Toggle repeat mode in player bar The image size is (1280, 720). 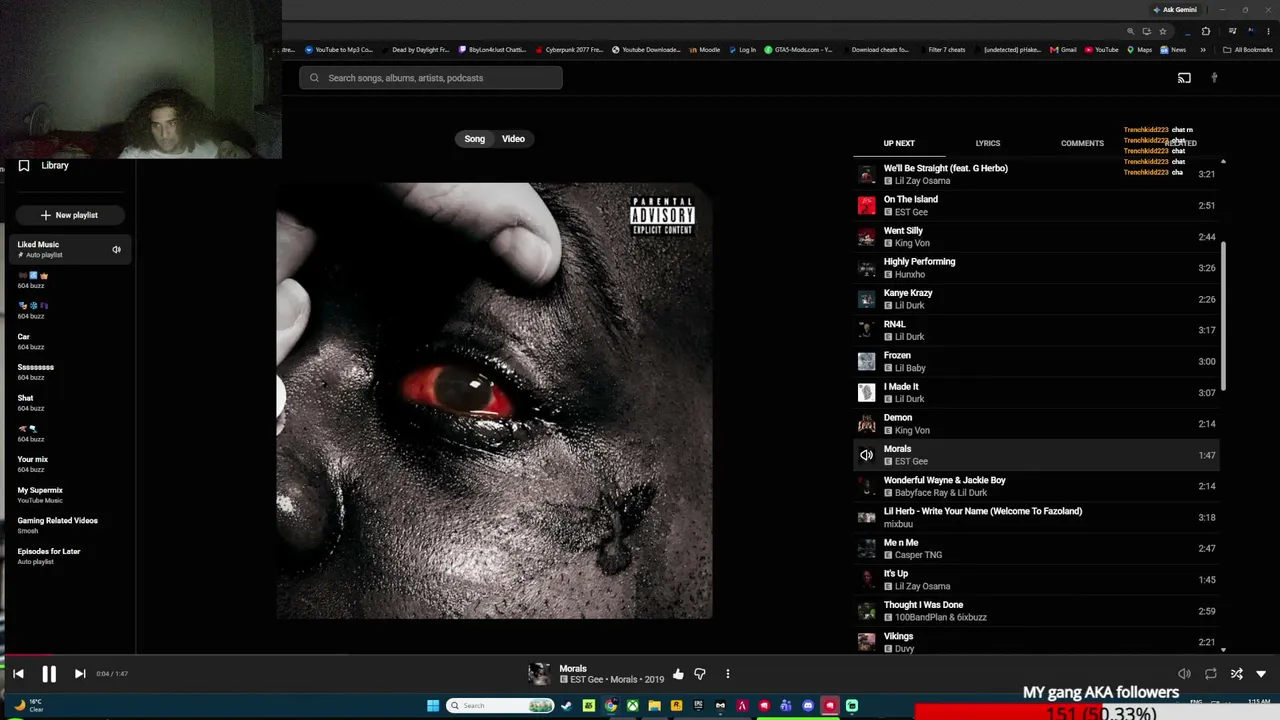tap(1210, 674)
